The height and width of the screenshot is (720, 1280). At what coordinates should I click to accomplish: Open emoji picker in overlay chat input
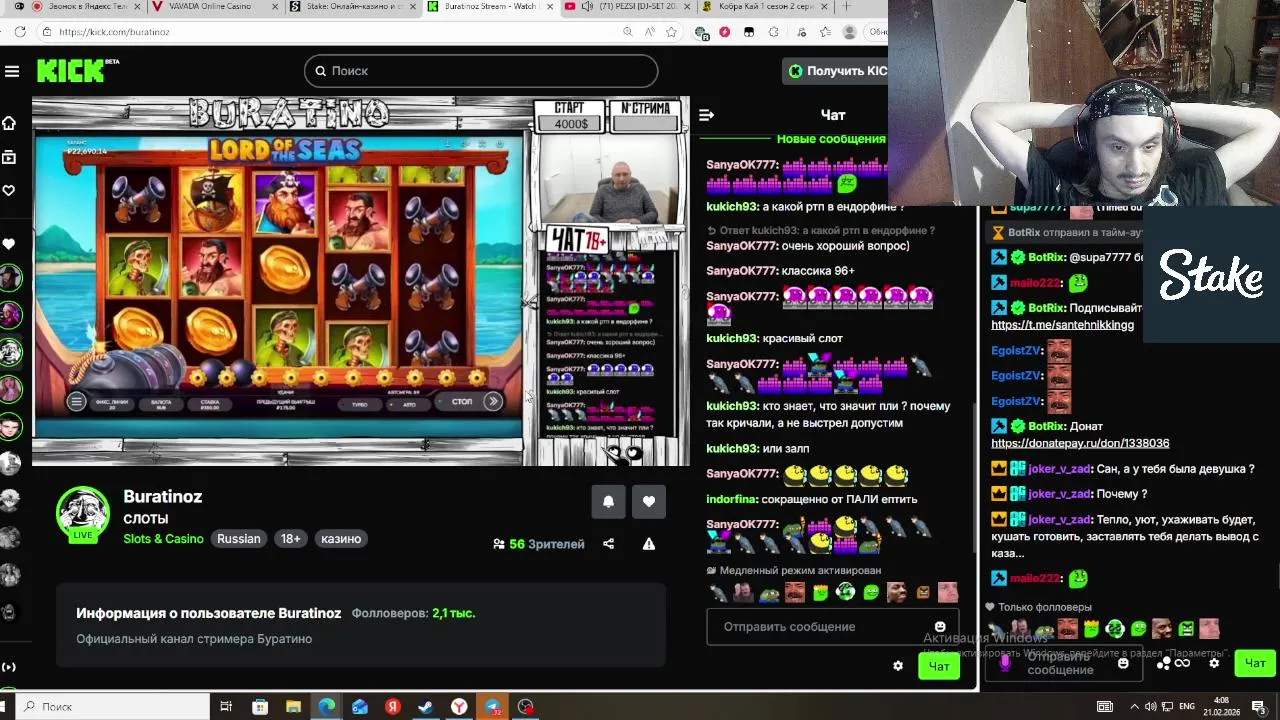(1123, 663)
